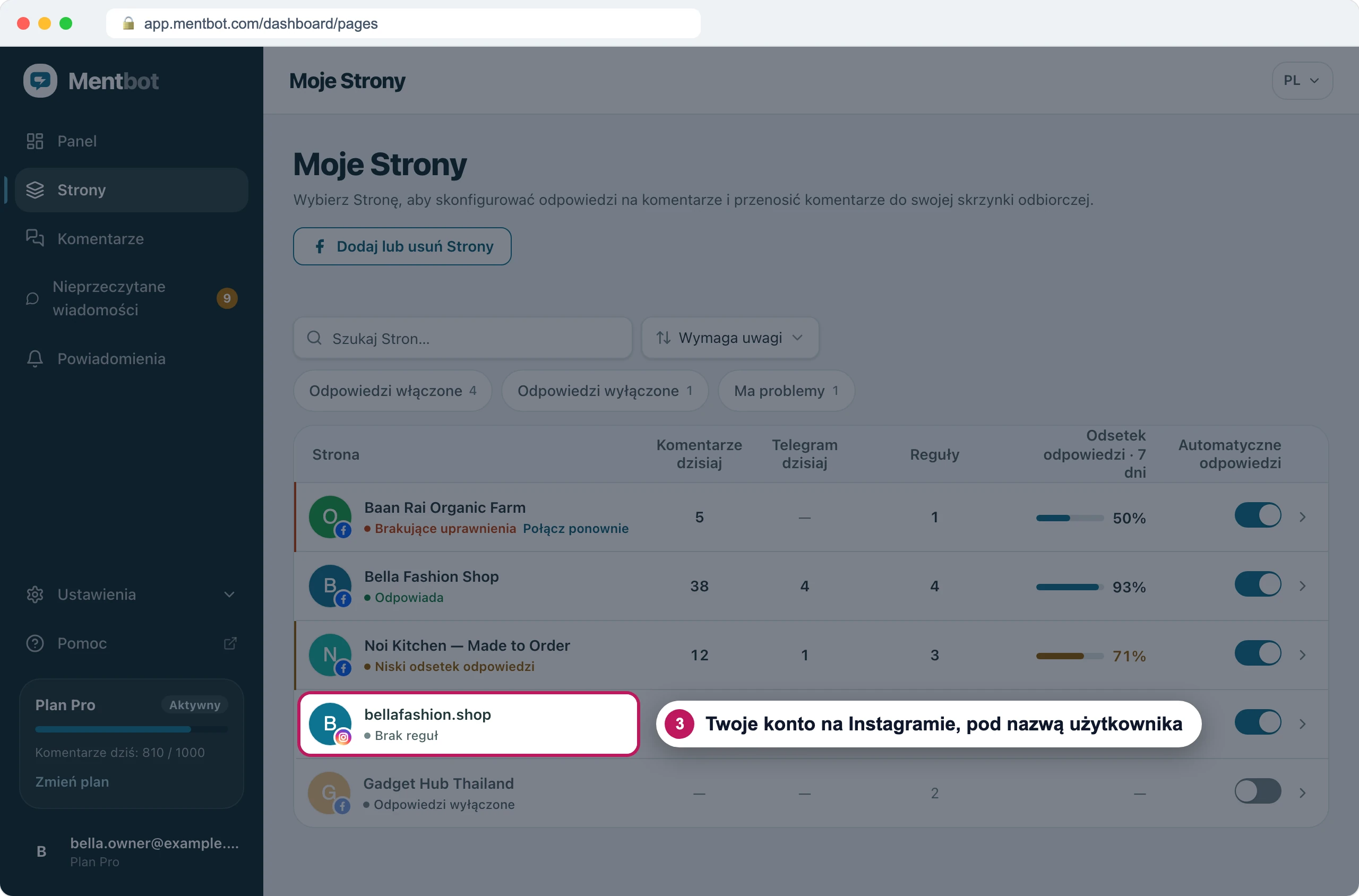Click Baan Rai Organic Farm avatar
Screen dimensions: 1359x896
330,516
